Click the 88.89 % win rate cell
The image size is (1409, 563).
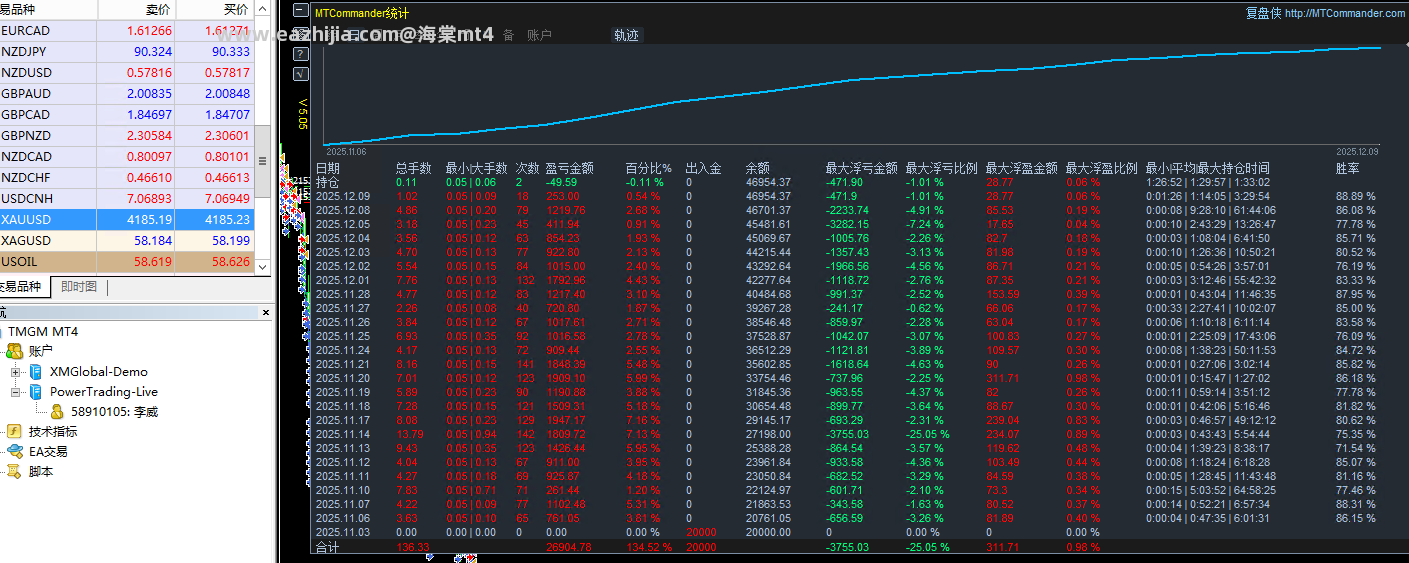[1356, 196]
